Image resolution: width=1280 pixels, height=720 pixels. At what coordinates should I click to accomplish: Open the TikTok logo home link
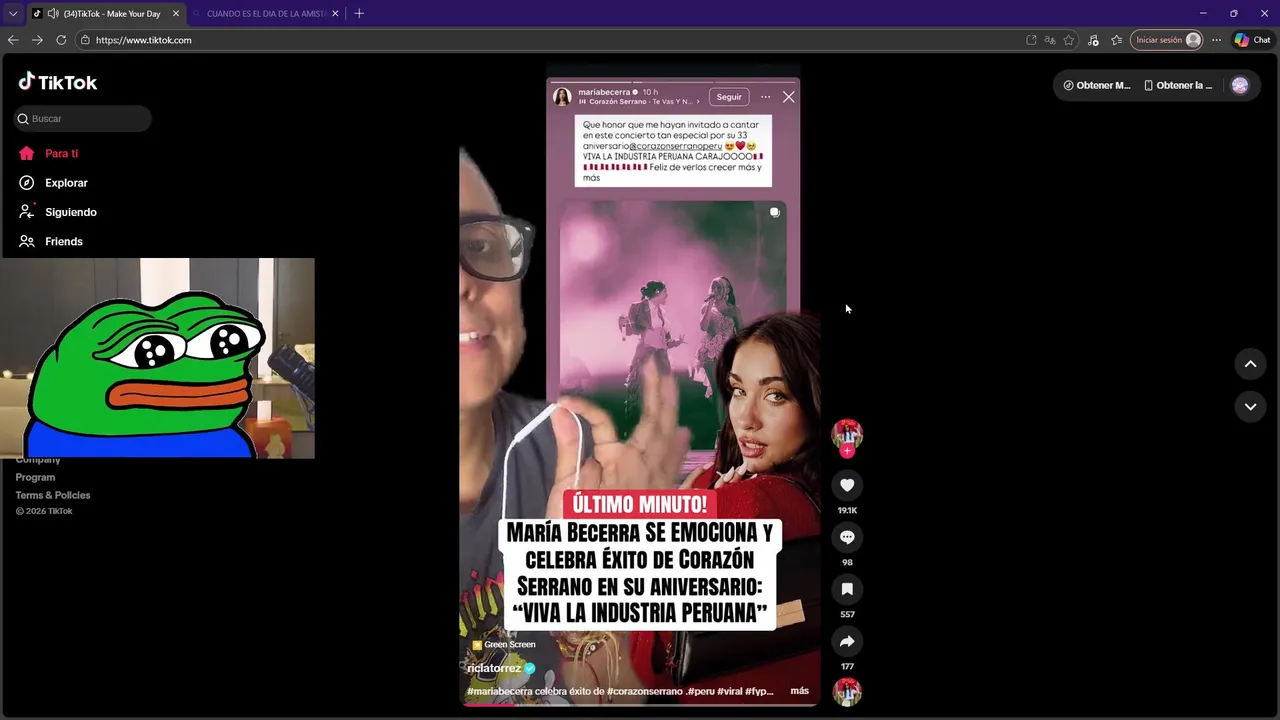click(58, 82)
